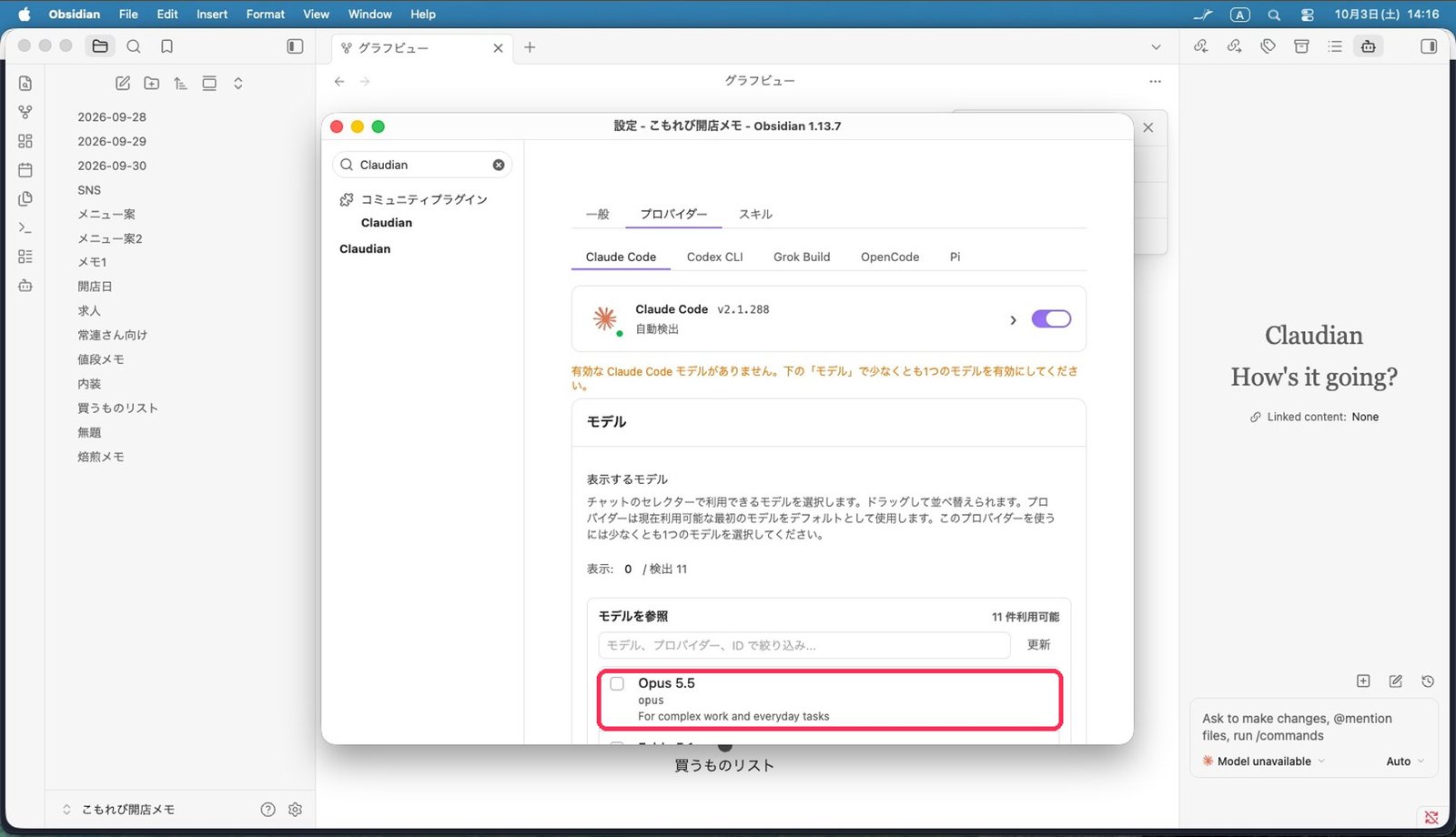Switch to the 一般 settings tab

point(597,215)
